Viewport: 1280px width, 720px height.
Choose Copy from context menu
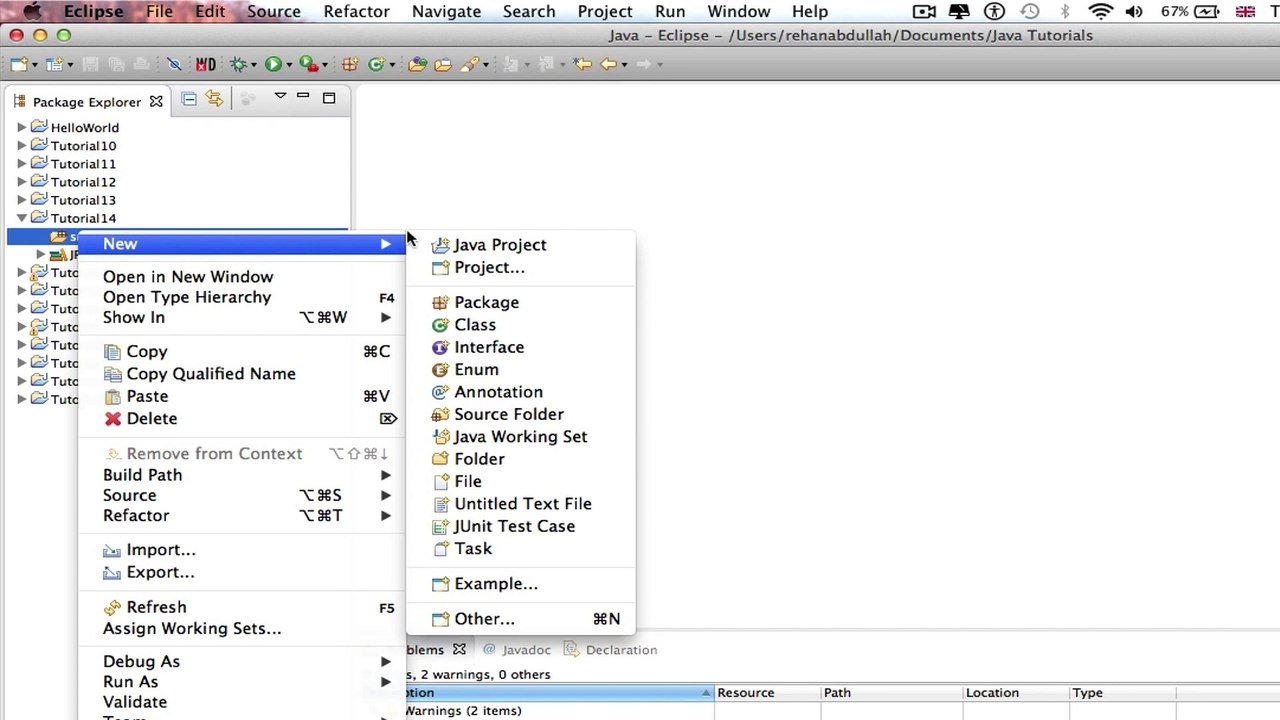pyautogui.click(x=242, y=352)
